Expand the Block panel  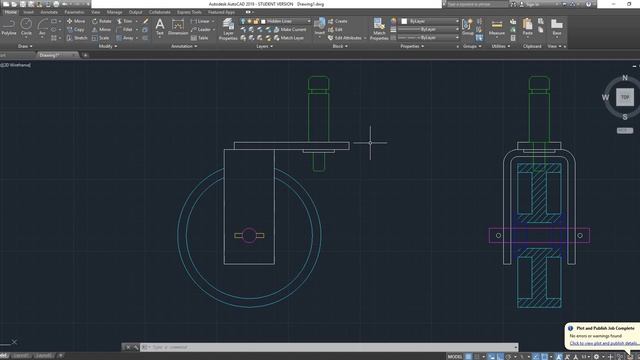point(340,46)
